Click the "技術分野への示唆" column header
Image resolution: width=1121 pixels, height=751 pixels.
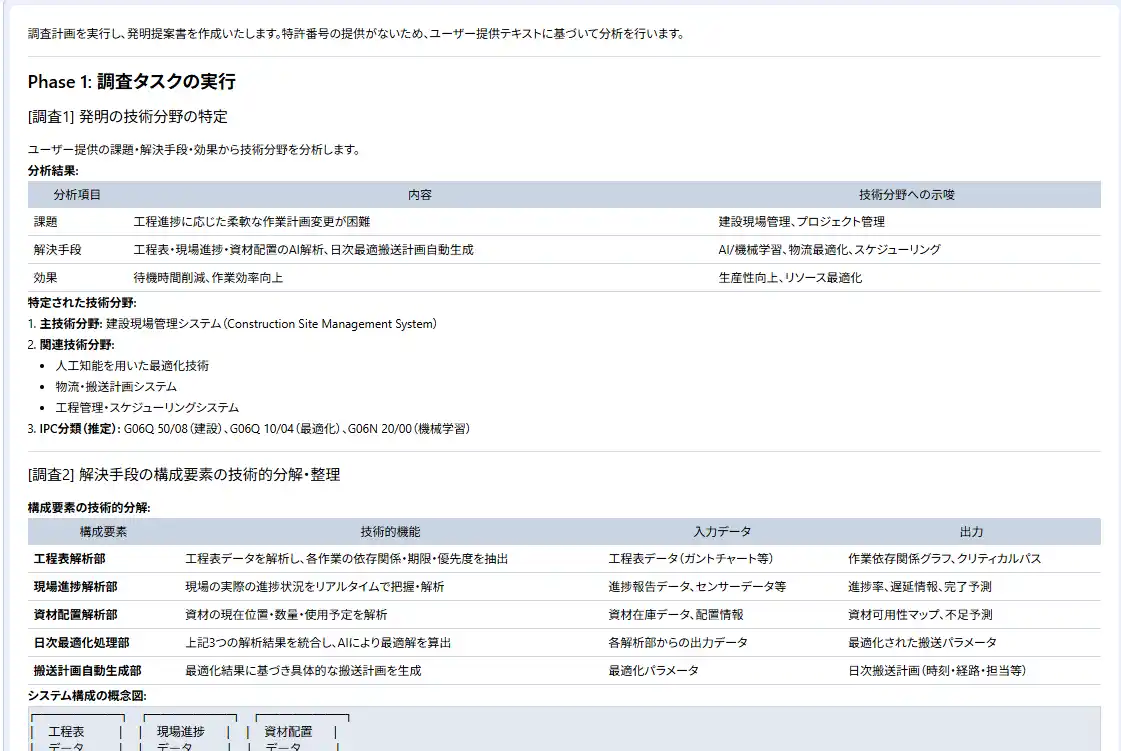click(x=906, y=195)
